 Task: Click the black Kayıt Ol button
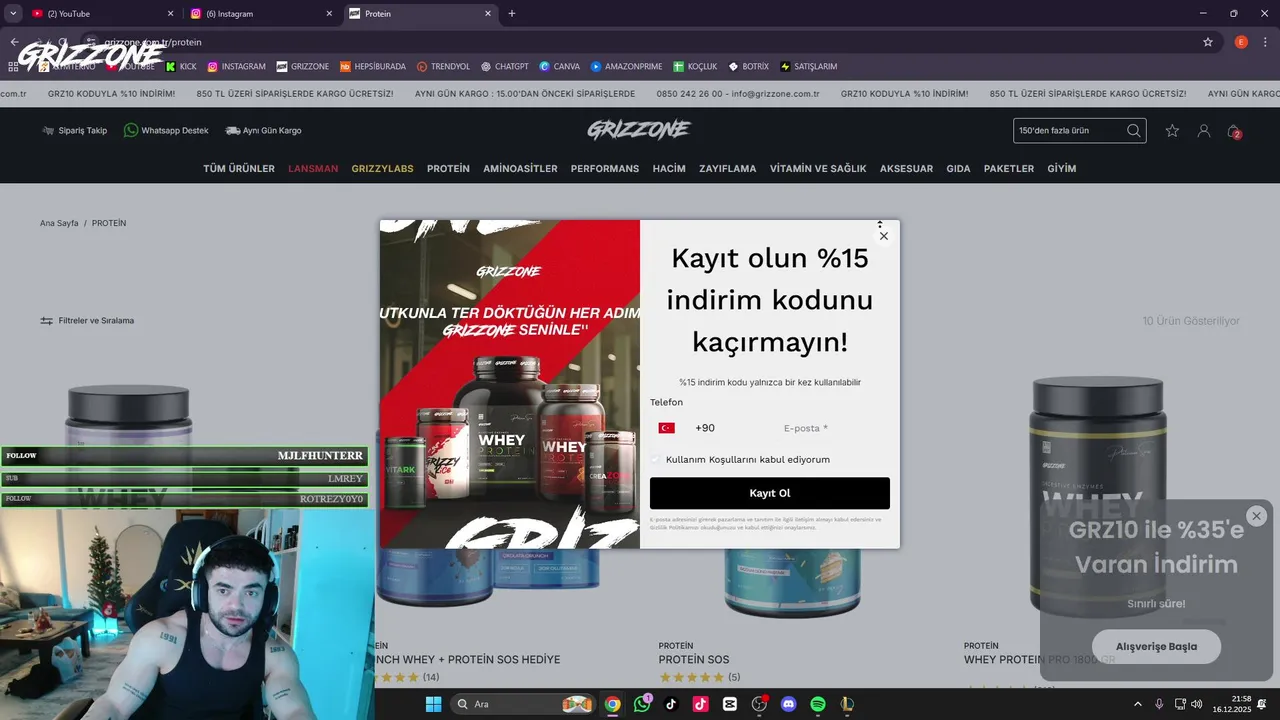[x=770, y=493]
